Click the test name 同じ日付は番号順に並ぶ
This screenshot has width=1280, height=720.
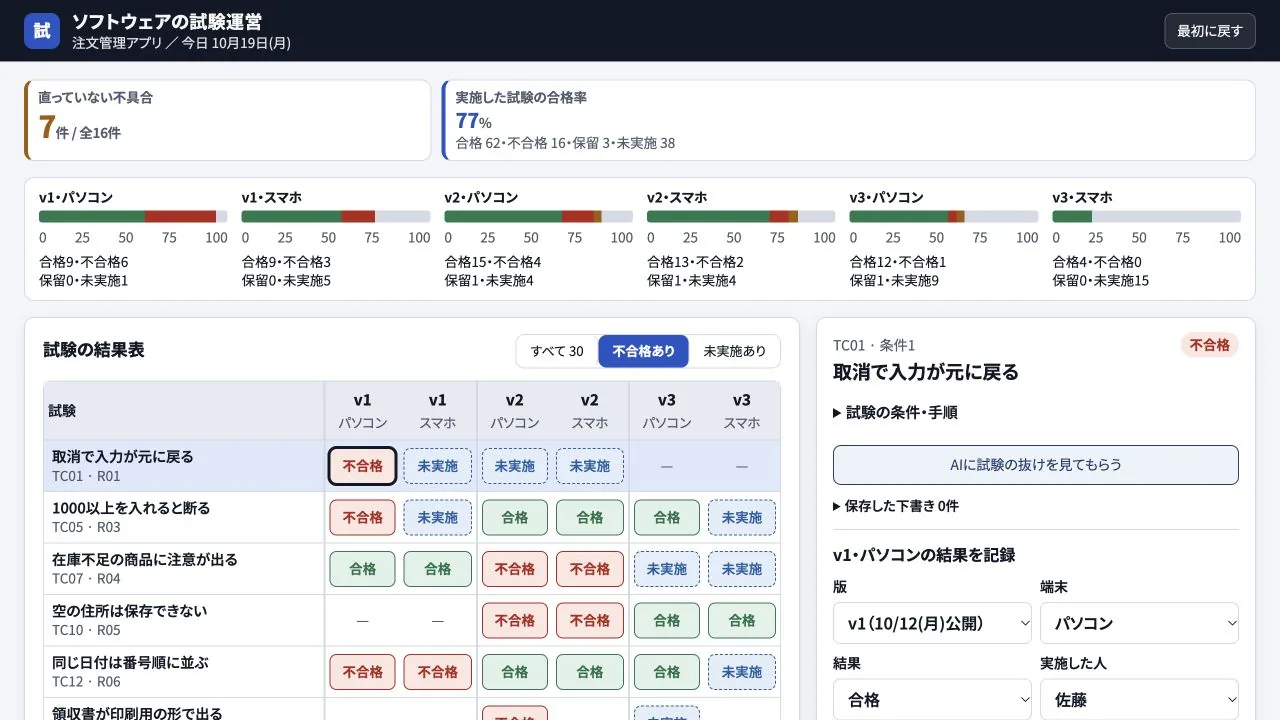(130, 663)
